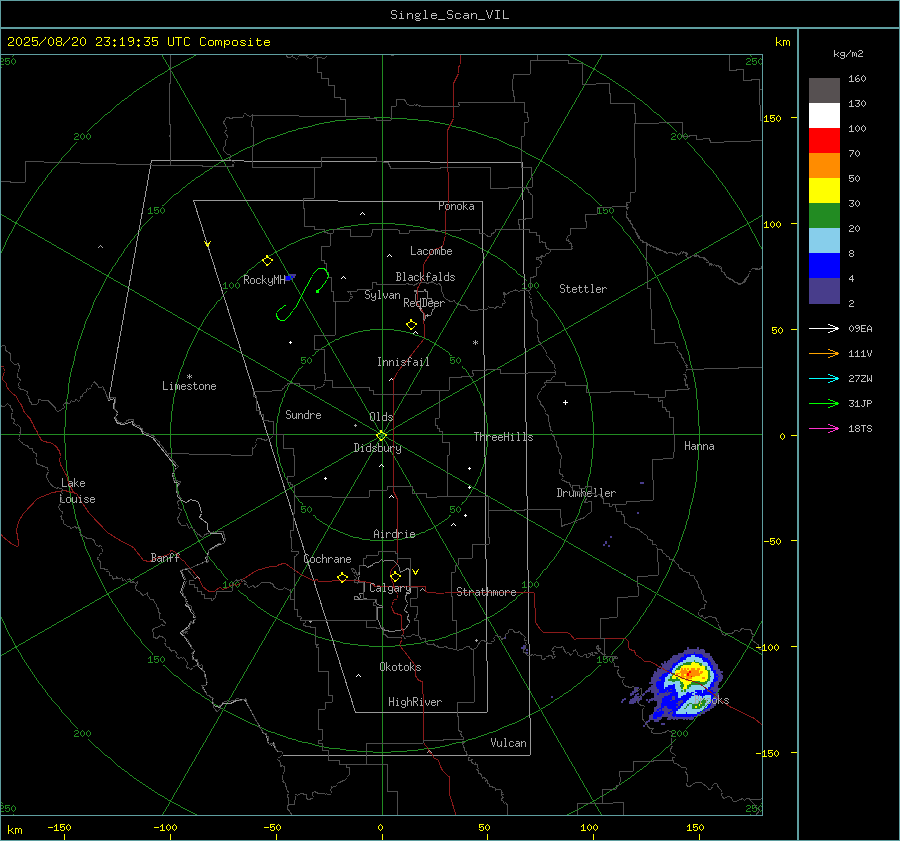Click the Stettler town label
Viewport: 900px width, 841px height.
[583, 289]
